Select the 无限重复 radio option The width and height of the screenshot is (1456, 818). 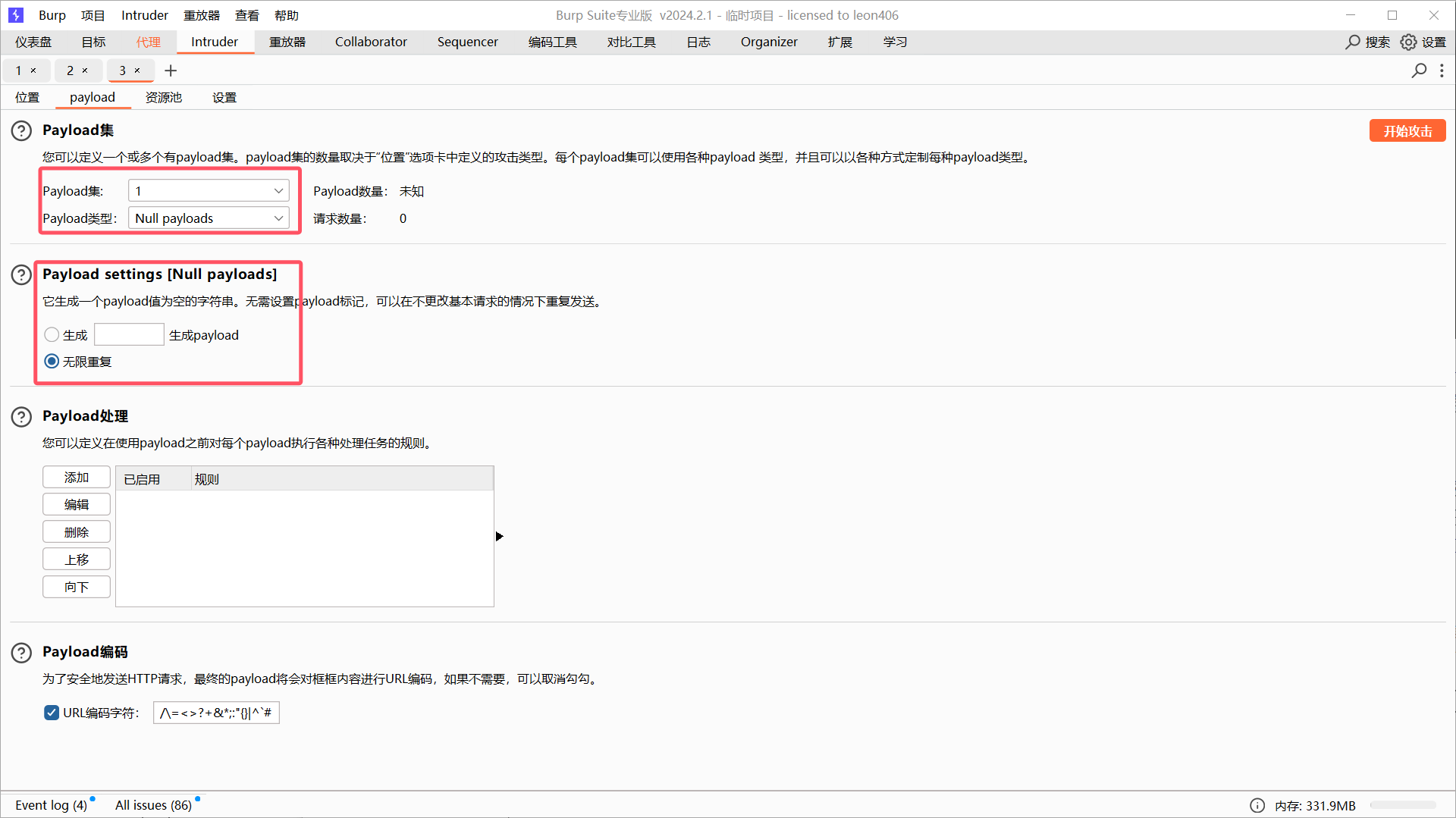[52, 362]
